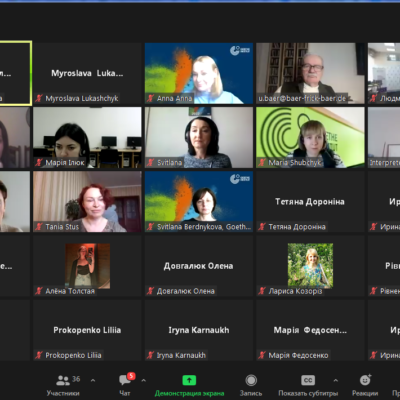Click muted microphone icon beside Myroslava Lukashchyk
This screenshot has width=400, height=400.
pos(39,98)
